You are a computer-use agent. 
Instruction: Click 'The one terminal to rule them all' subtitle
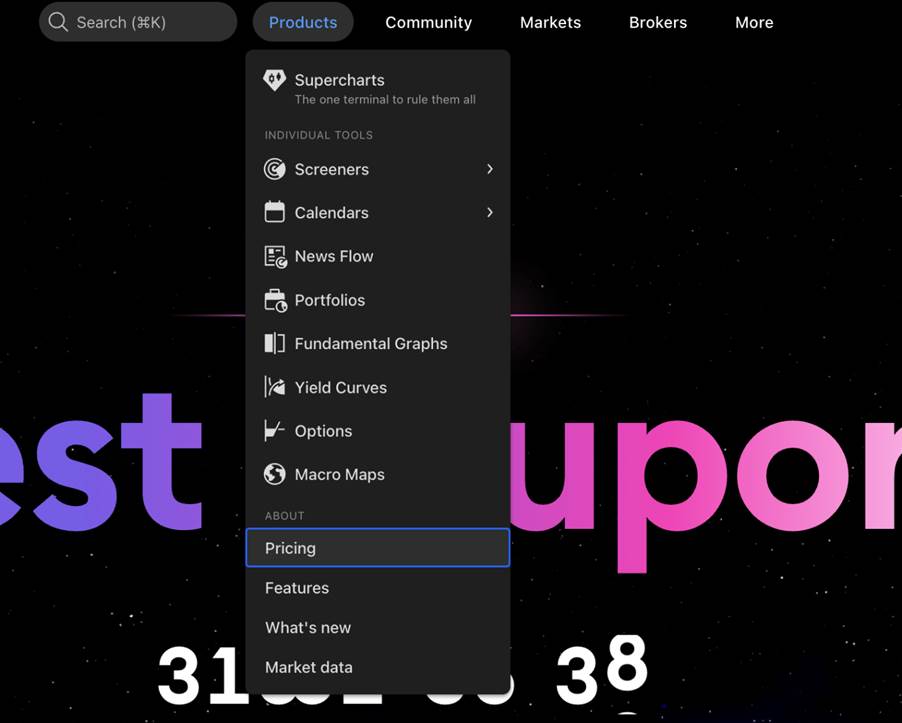385,100
